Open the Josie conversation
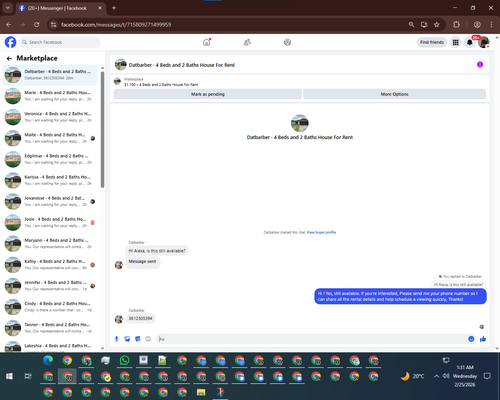500x400 pixels. tap(50, 222)
